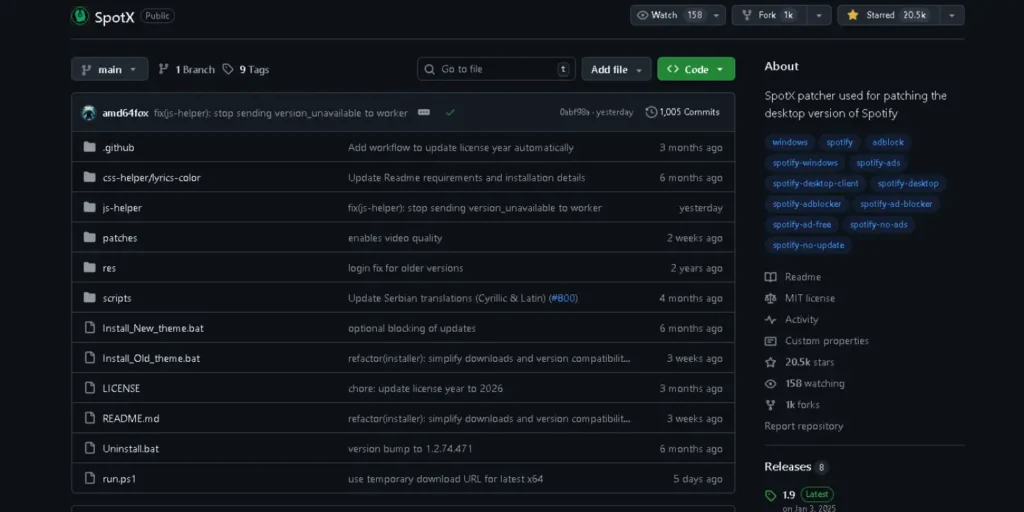1024x512 pixels.
Task: Open the MIT license link
Action: click(x=800, y=298)
